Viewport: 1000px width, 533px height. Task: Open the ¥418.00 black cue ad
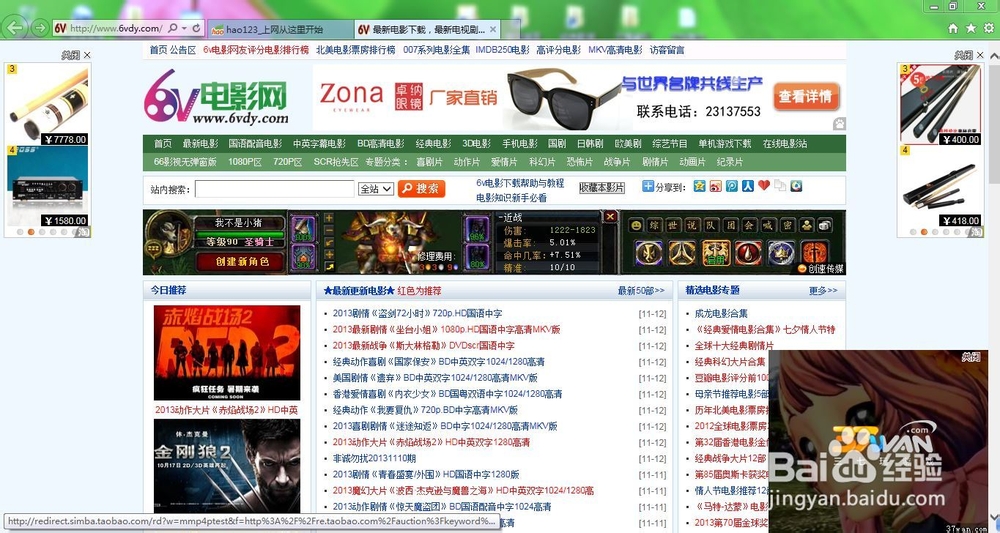tap(940, 186)
